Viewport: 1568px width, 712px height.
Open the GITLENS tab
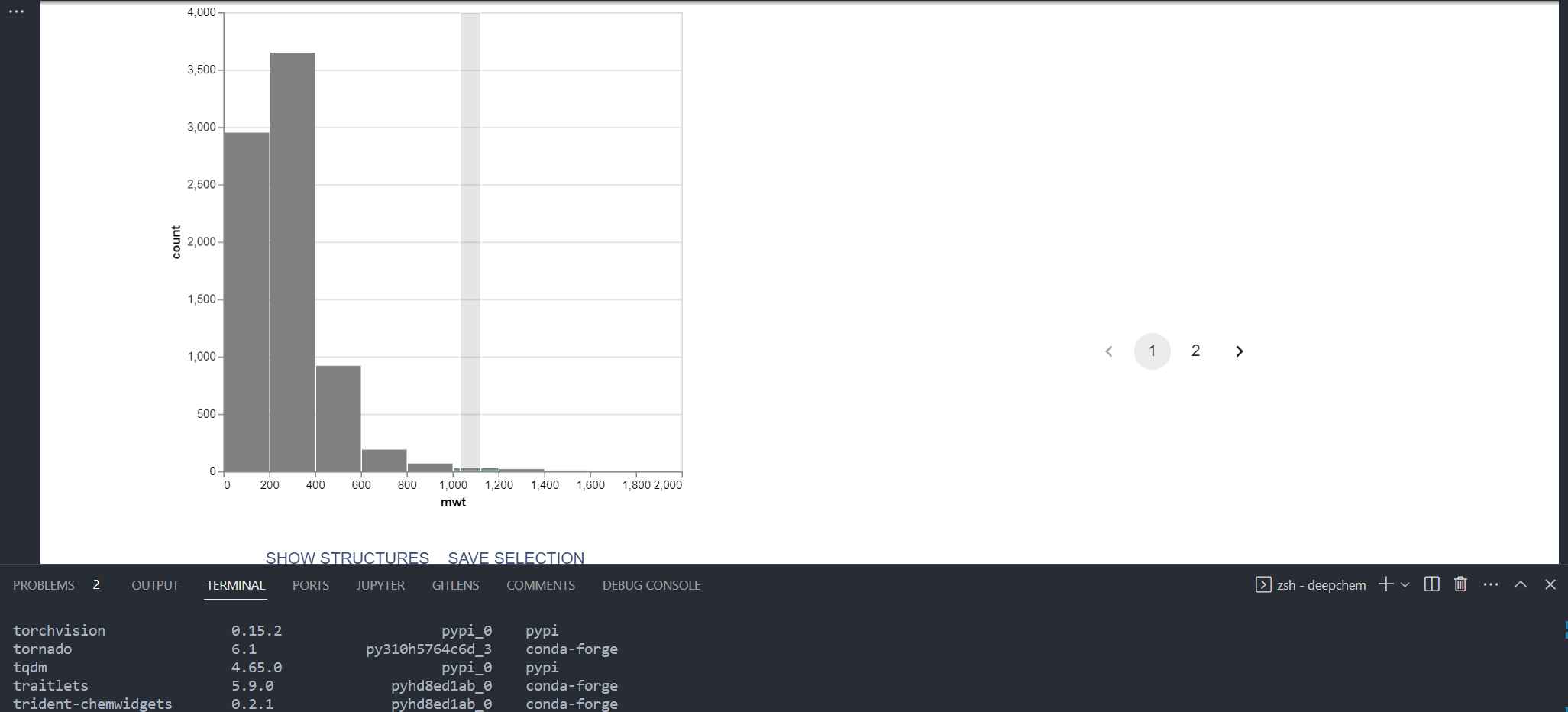click(x=455, y=585)
